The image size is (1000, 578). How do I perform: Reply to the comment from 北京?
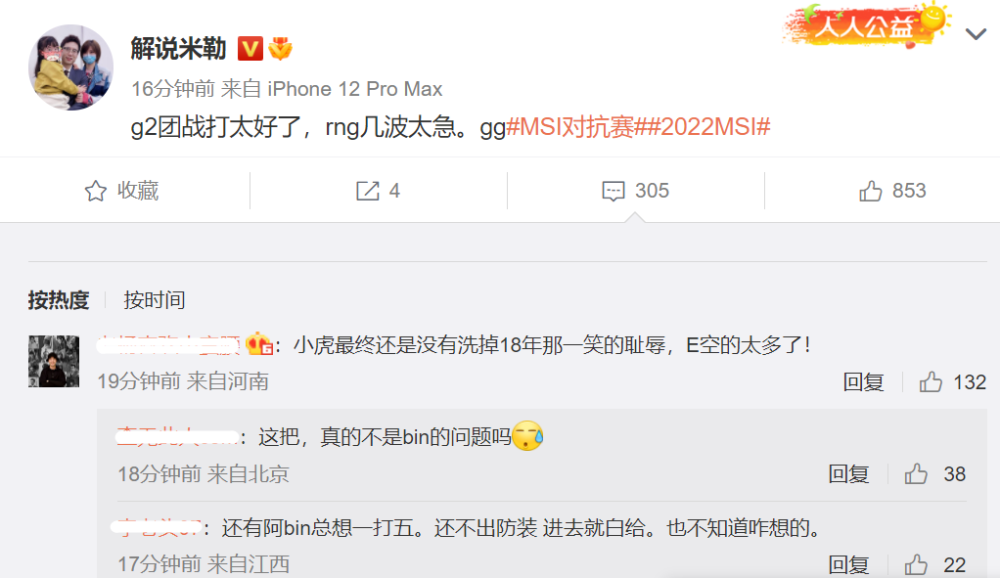click(849, 473)
